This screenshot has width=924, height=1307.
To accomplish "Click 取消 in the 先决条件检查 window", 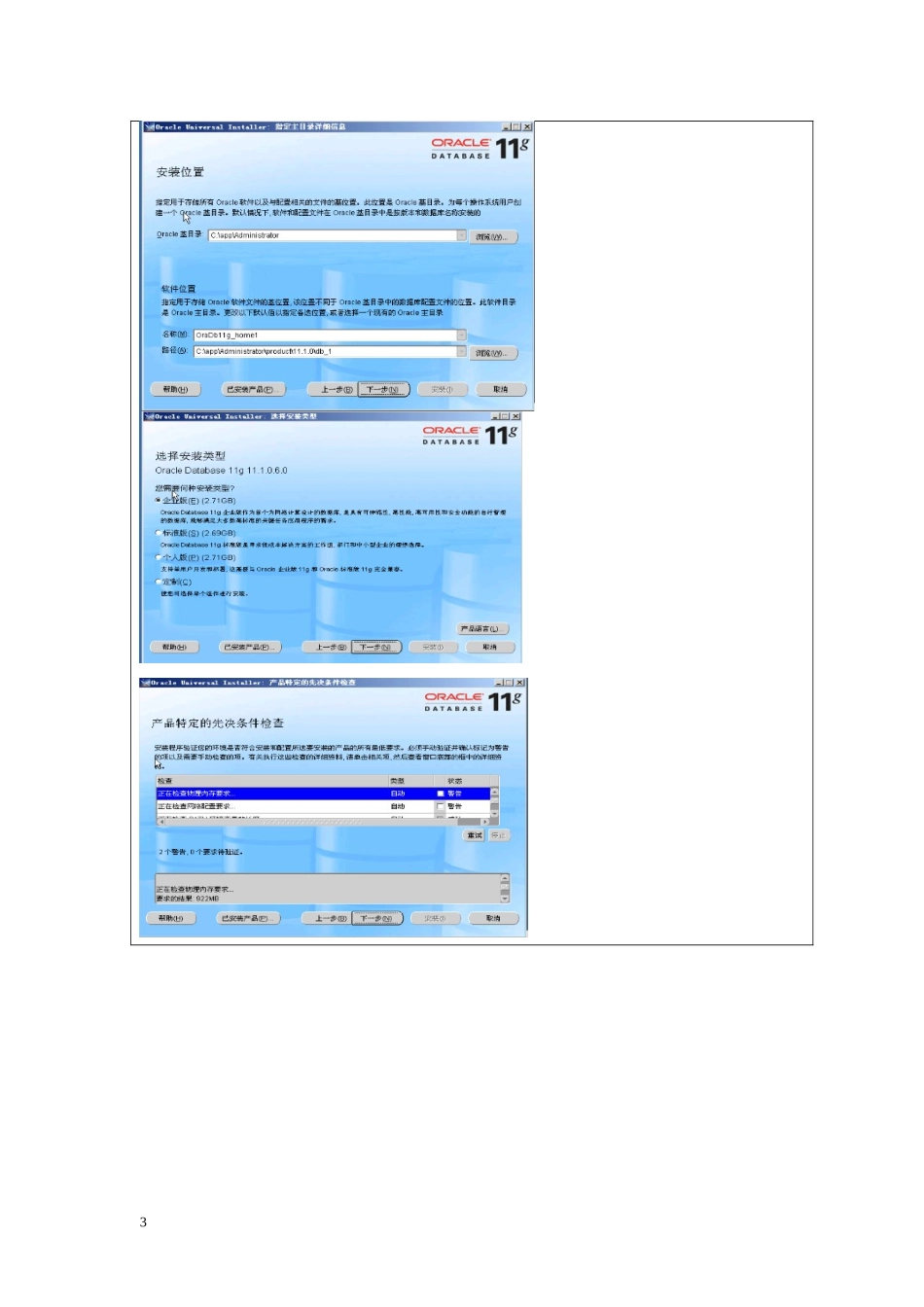I will tap(494, 918).
